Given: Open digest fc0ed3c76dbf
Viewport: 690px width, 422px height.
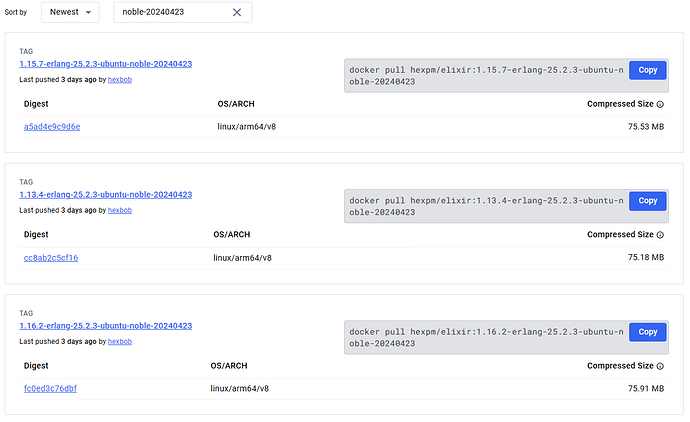Looking at the screenshot, I should click(49, 388).
